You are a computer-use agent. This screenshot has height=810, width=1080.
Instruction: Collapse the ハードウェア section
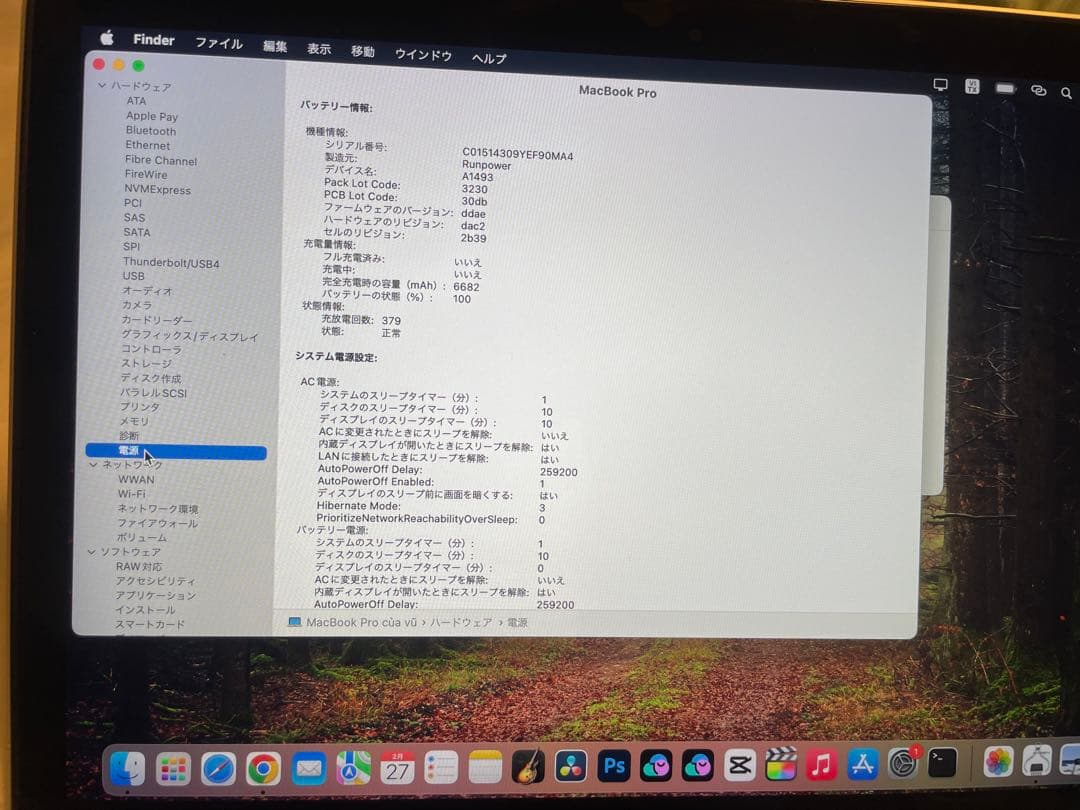(102, 85)
